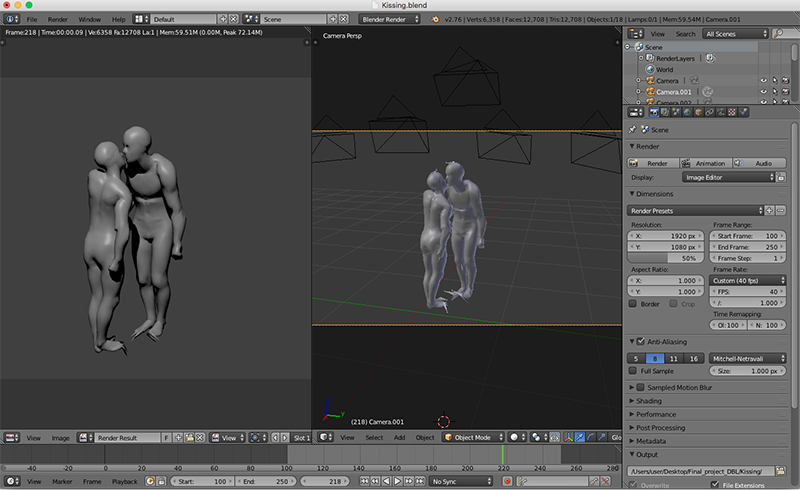
Task: Click the Texture properties checker icon
Action: click(733, 112)
